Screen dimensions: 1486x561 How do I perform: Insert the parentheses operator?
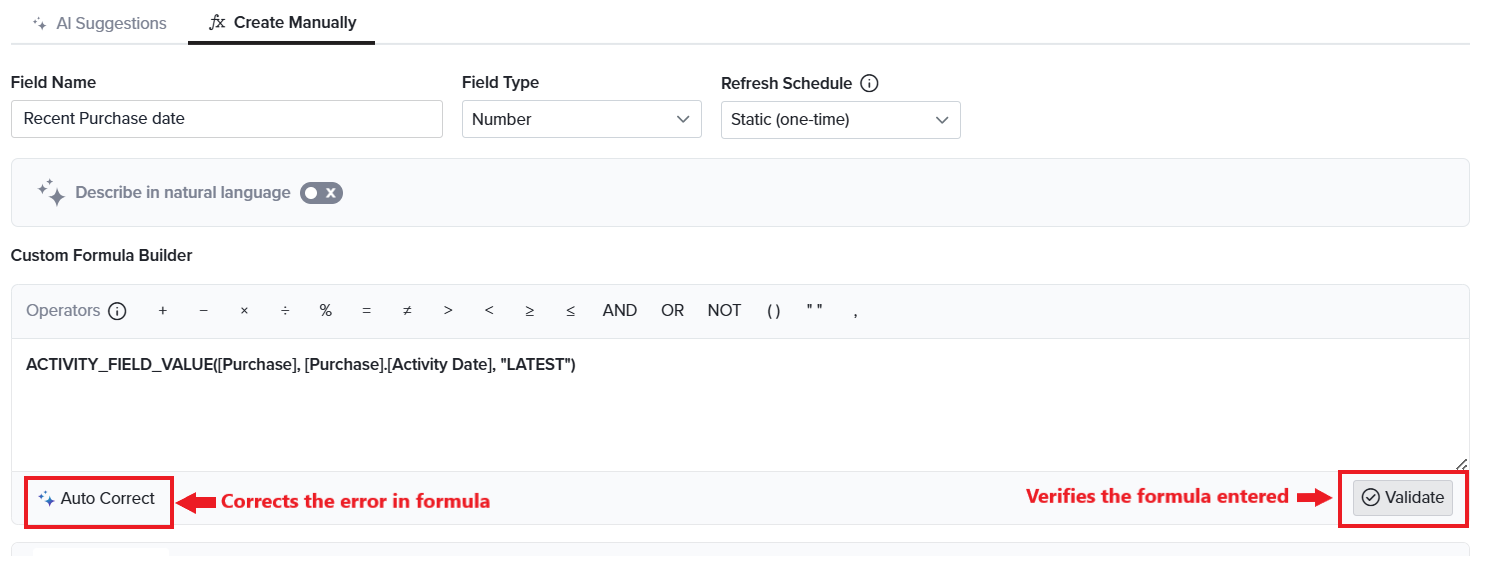tap(773, 311)
